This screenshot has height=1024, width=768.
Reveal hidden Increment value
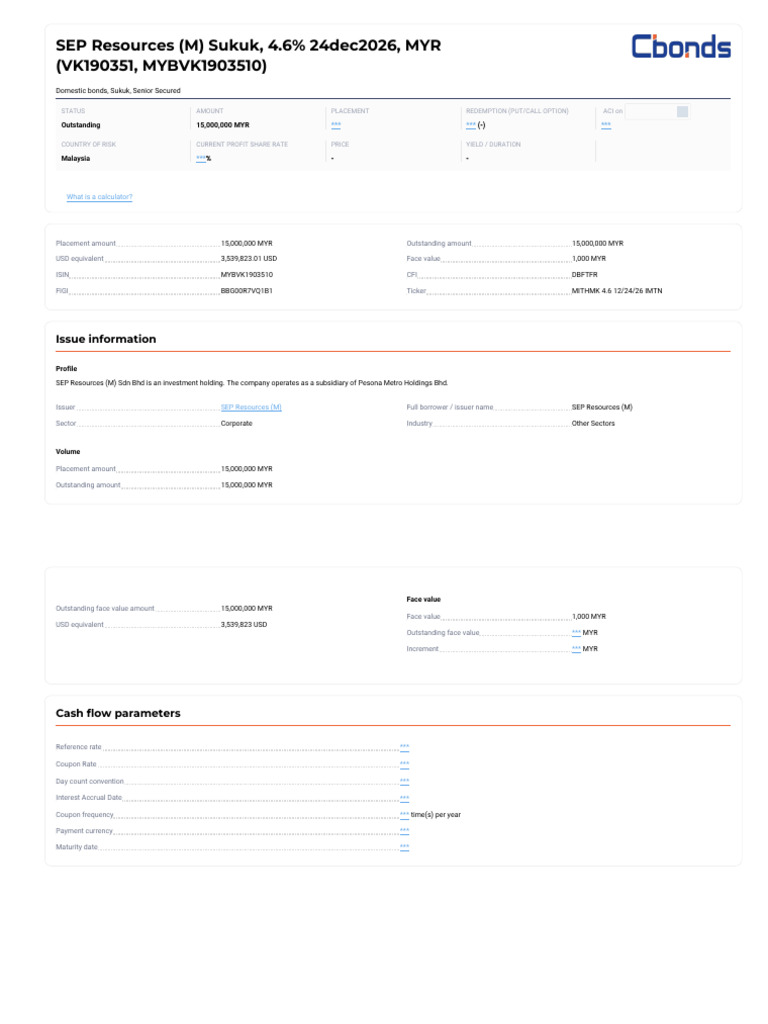576,648
